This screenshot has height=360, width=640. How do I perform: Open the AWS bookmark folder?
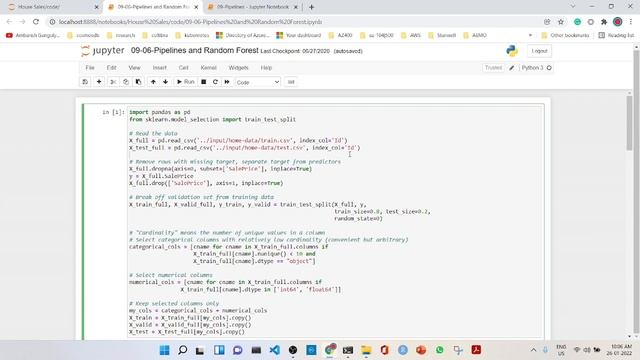pyautogui.click(x=411, y=36)
